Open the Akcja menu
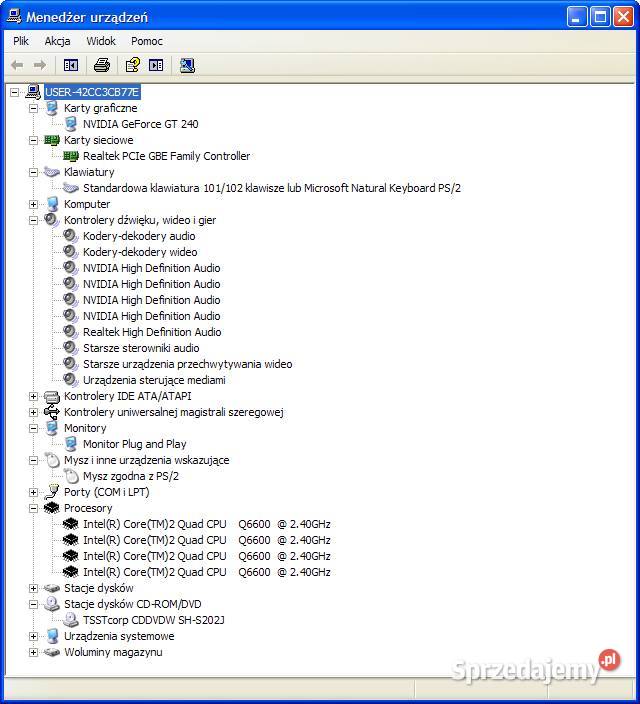Screen dimensions: 640x704 pos(57,41)
